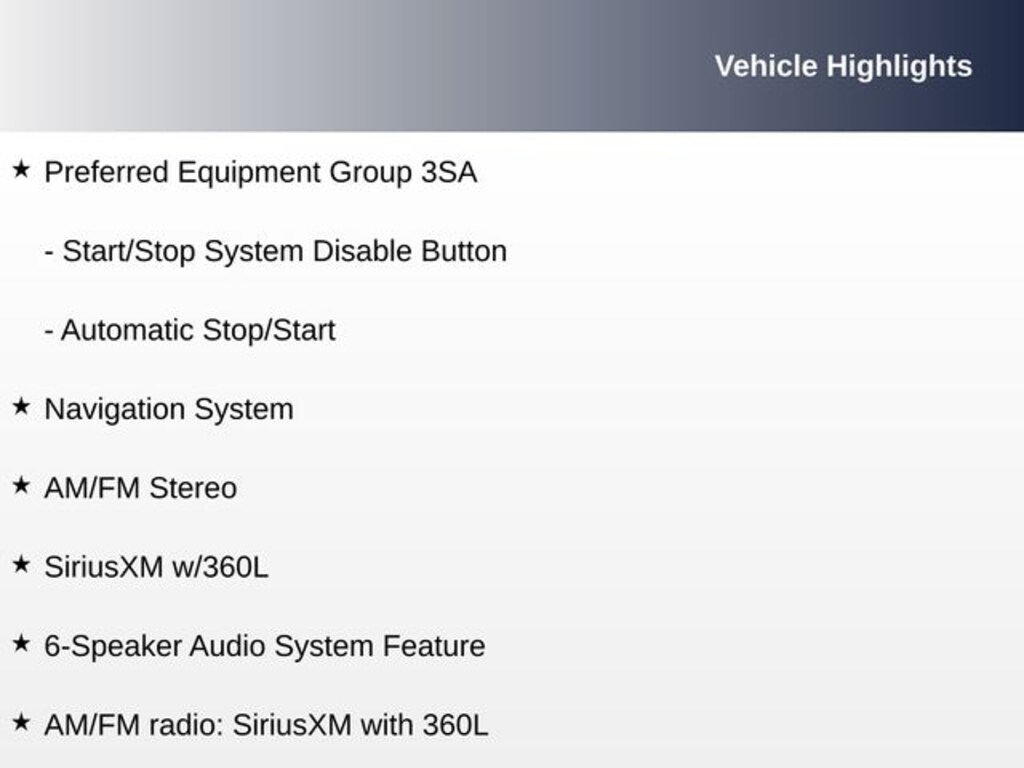Click the dash before Start/Stop System Disable Button
The image size is (1024, 768).
click(x=49, y=252)
